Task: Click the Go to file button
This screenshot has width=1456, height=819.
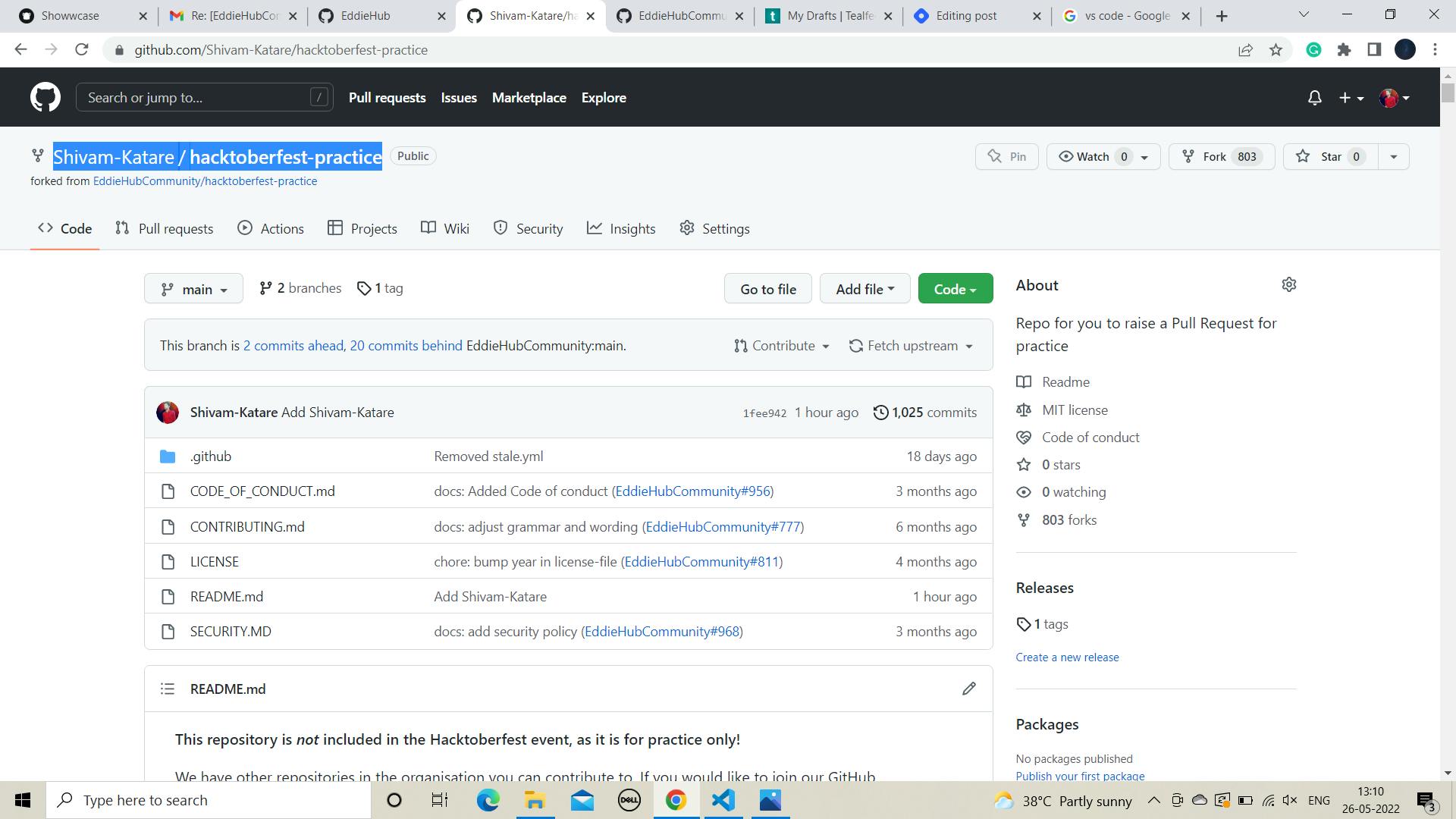Action: pos(768,289)
